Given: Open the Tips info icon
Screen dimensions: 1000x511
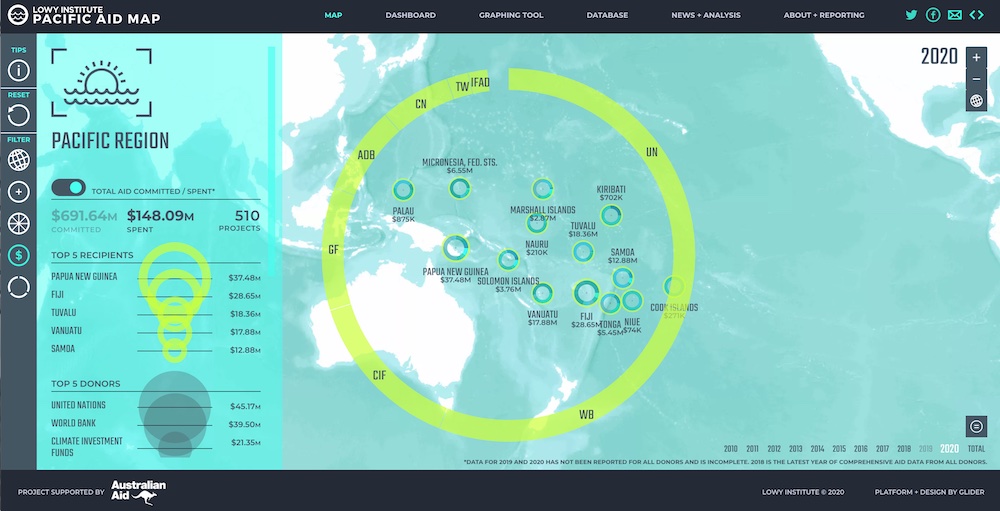Looking at the screenshot, I should pyautogui.click(x=18, y=71).
